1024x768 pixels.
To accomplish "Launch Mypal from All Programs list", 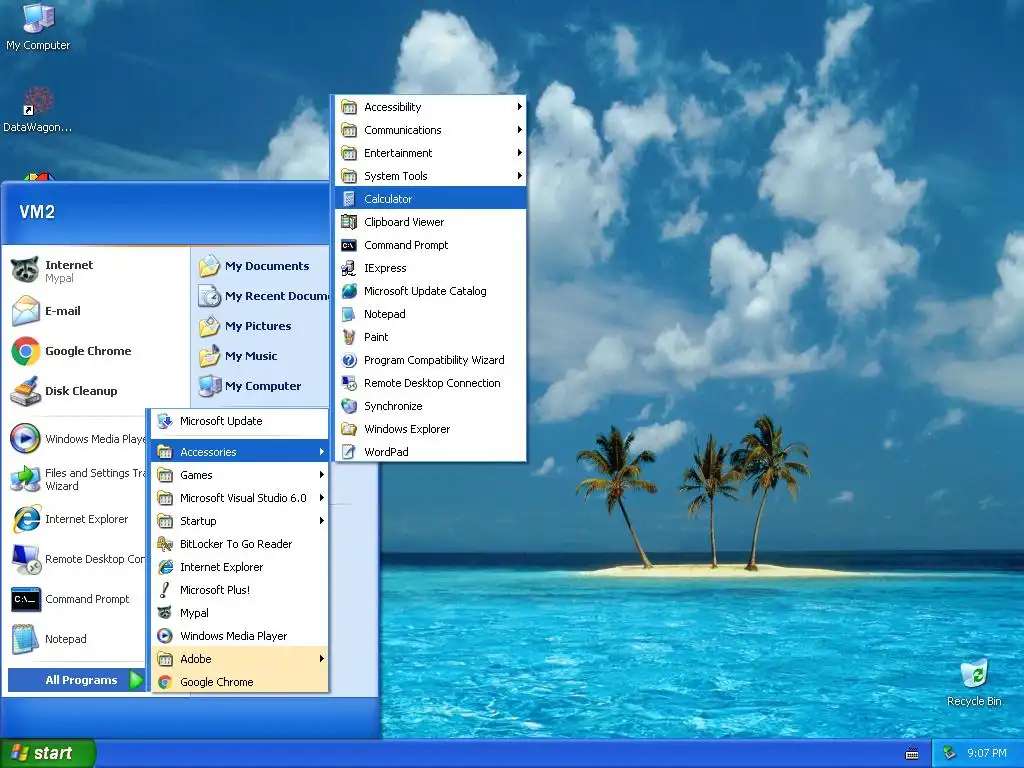I will [x=240, y=613].
